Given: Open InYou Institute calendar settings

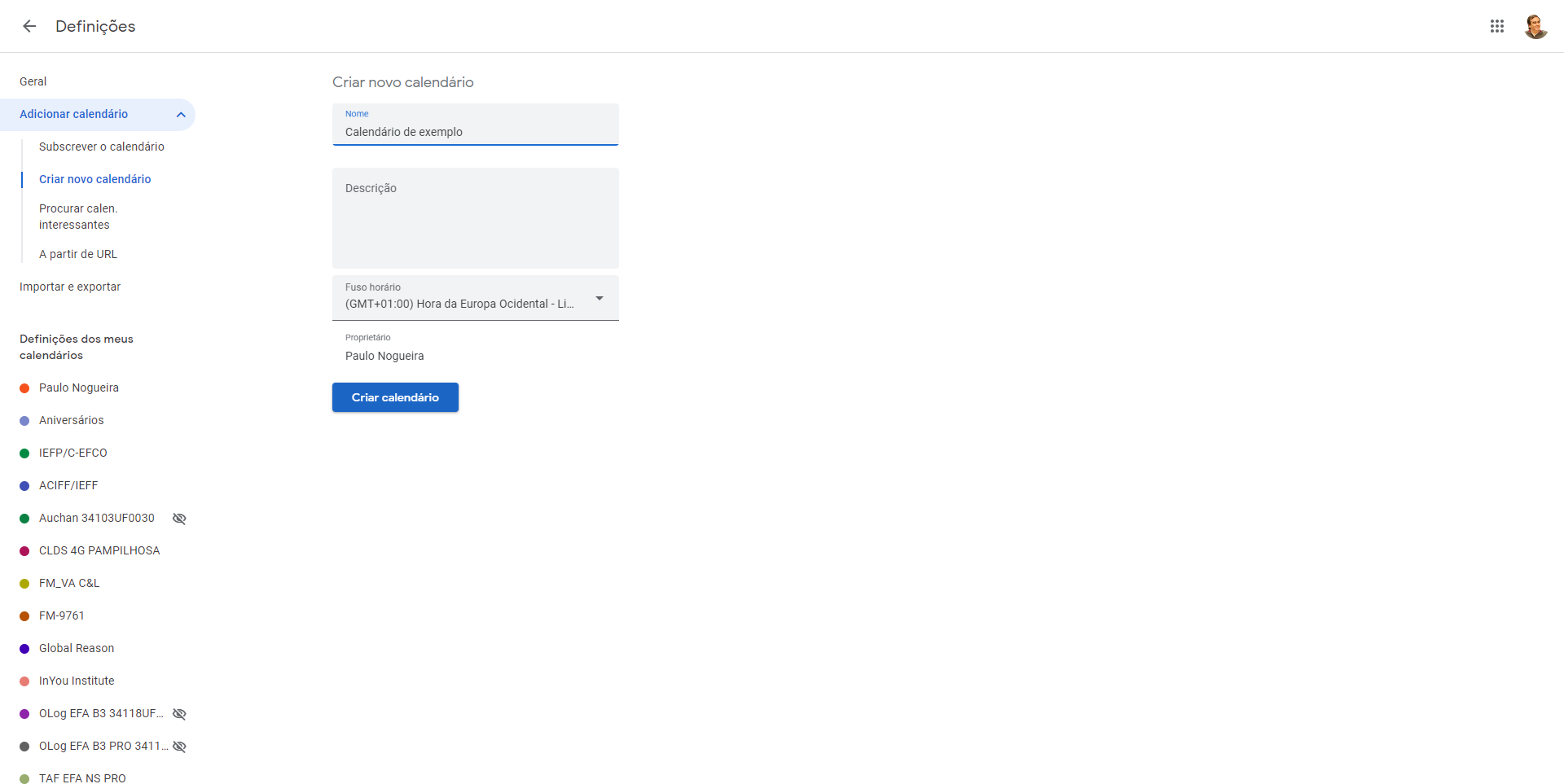Looking at the screenshot, I should point(77,681).
